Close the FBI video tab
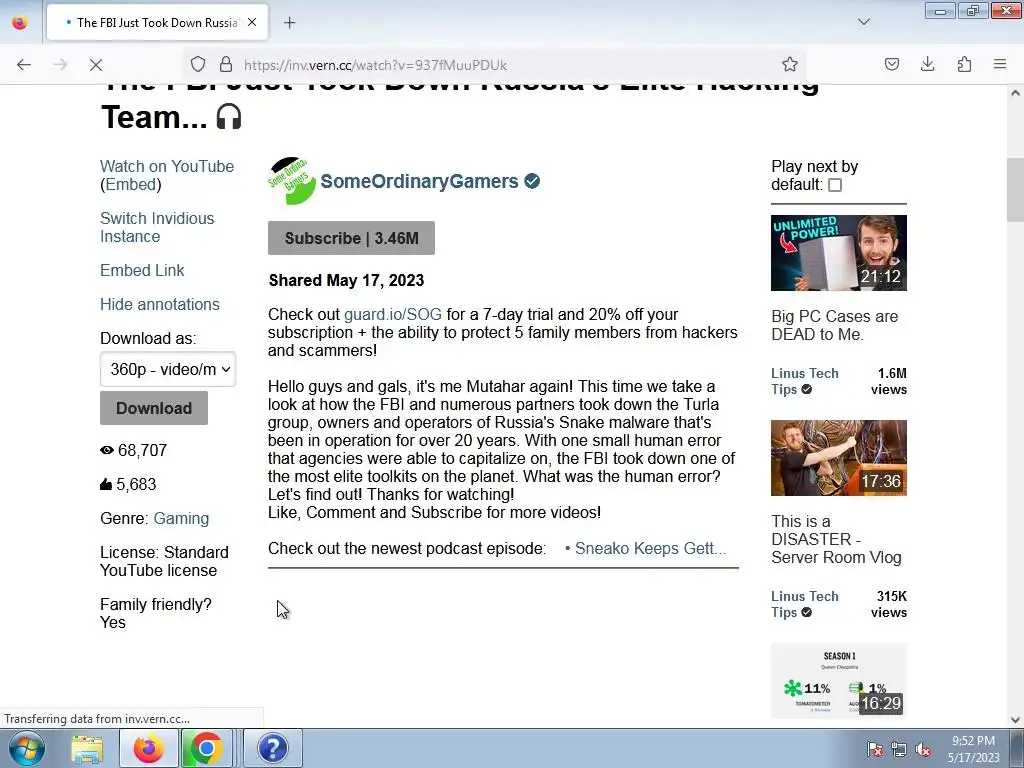 252,22
